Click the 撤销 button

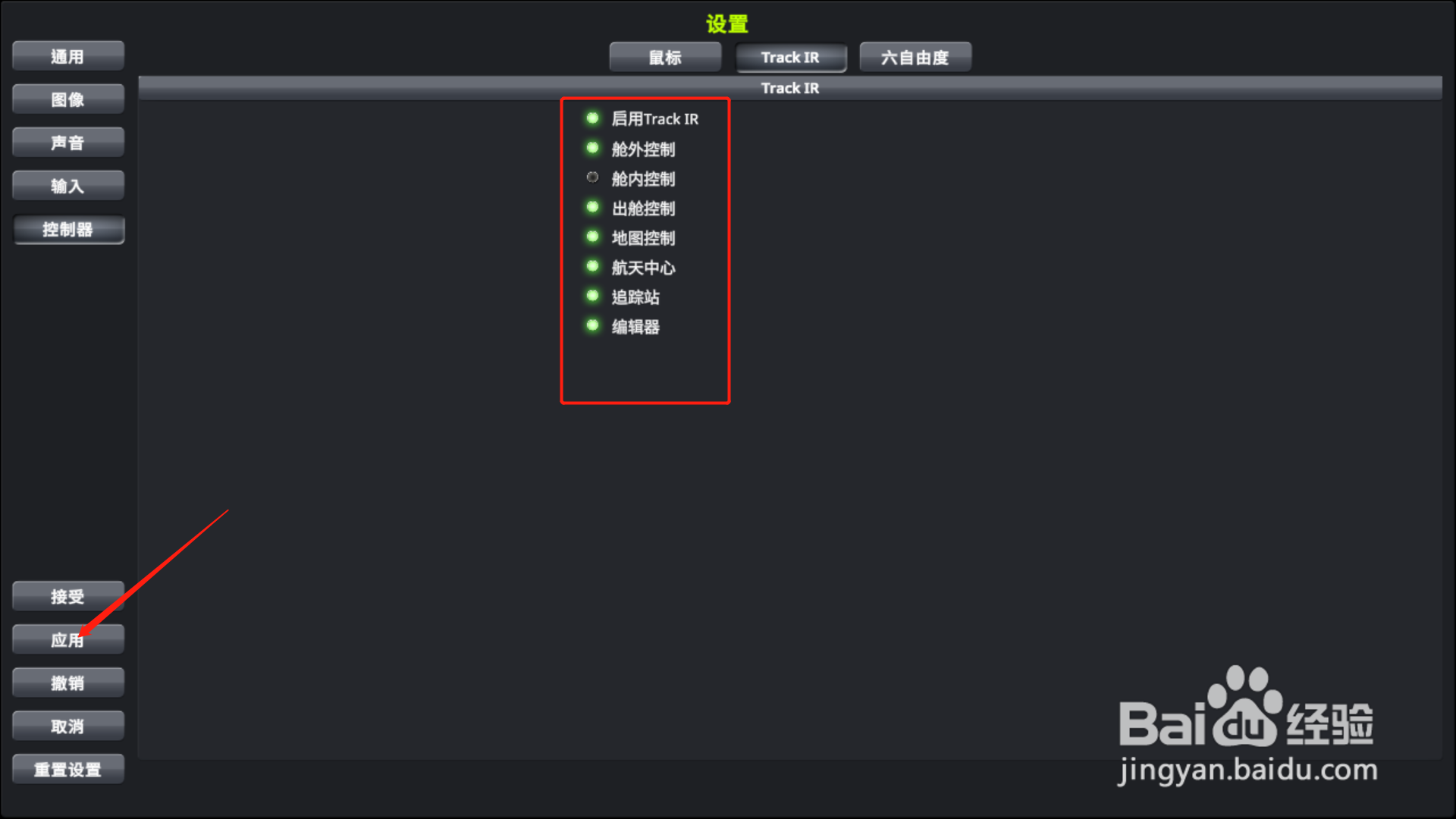[x=68, y=683]
